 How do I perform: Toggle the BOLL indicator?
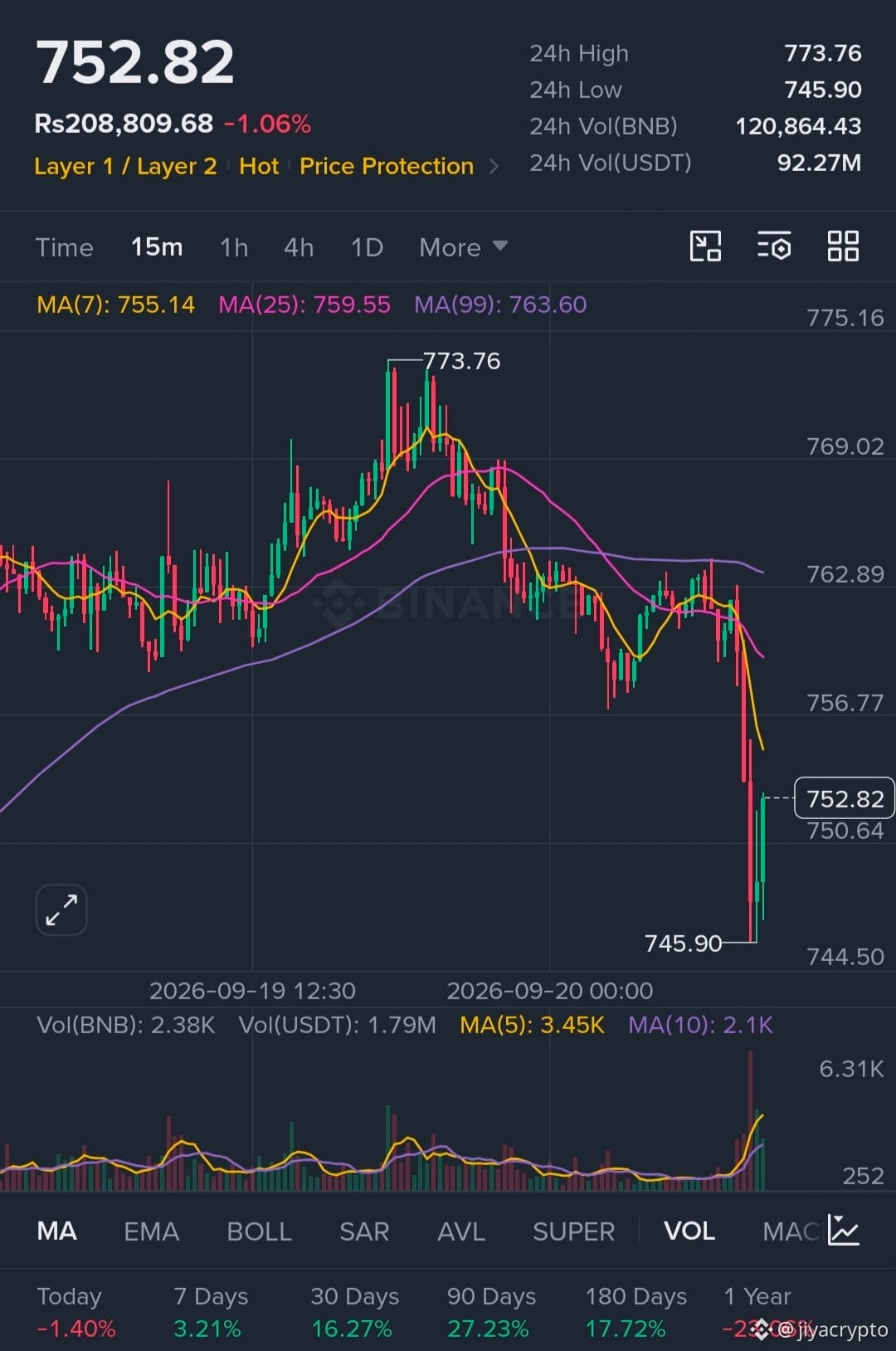(259, 1232)
